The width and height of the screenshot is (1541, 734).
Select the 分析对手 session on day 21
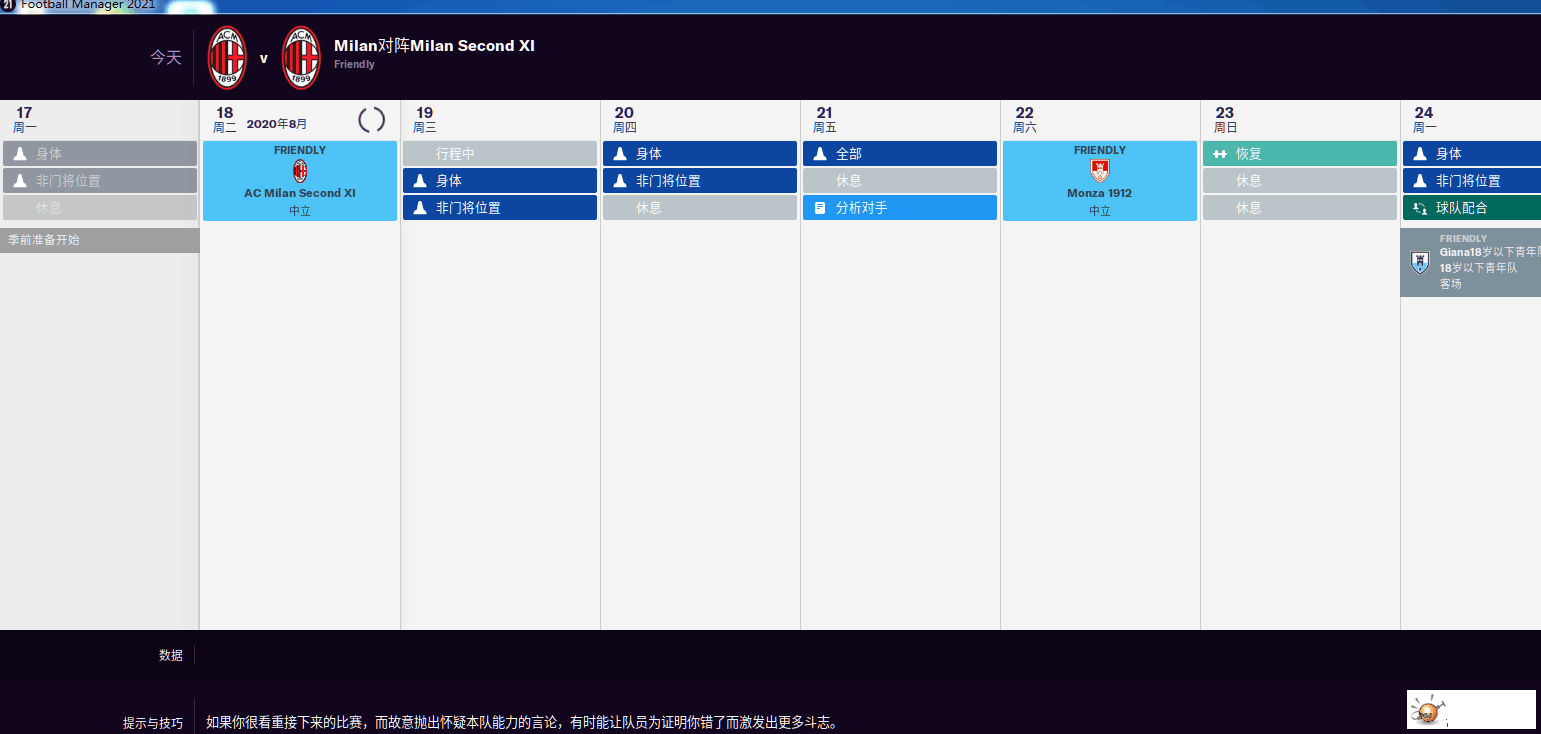(900, 208)
